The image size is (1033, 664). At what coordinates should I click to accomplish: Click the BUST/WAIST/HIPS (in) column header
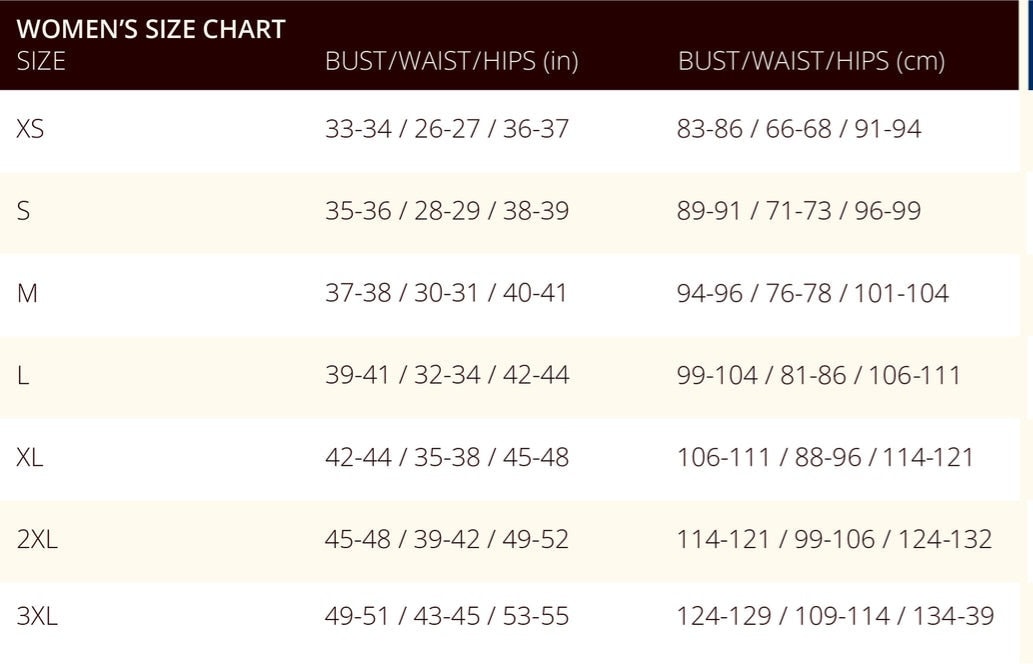(451, 61)
